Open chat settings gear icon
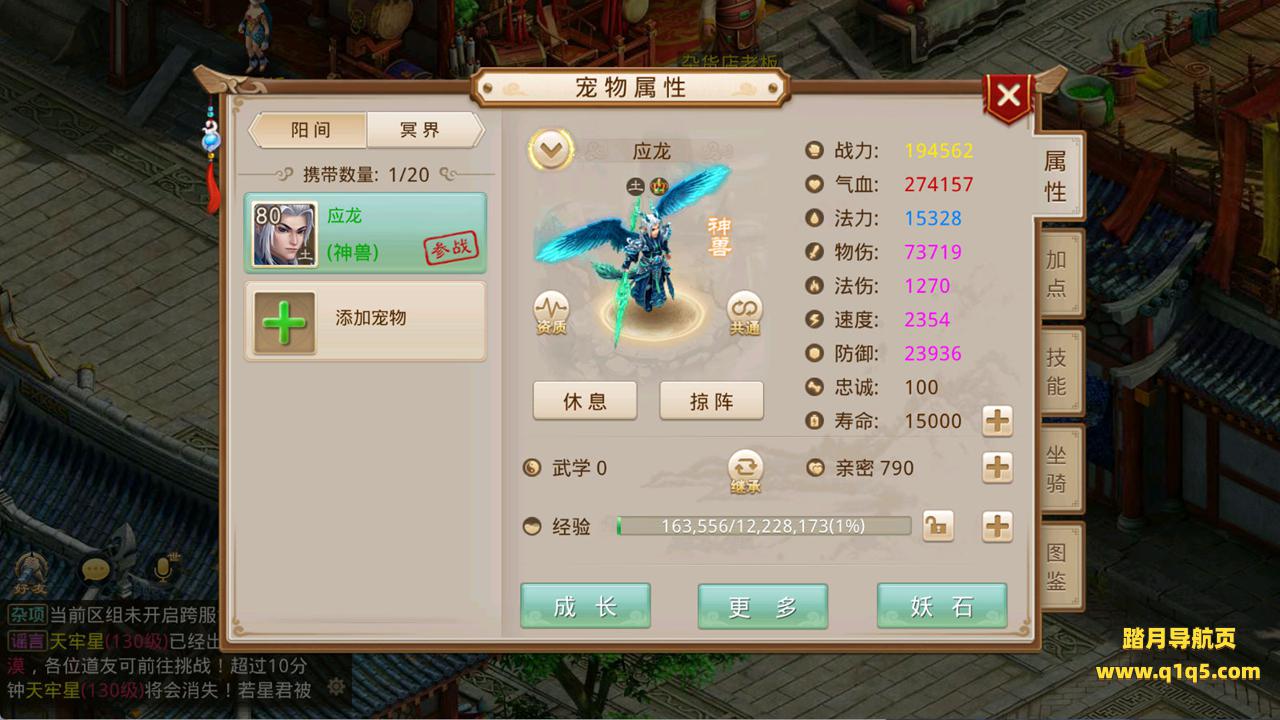Image resolution: width=1280 pixels, height=720 pixels. [337, 686]
